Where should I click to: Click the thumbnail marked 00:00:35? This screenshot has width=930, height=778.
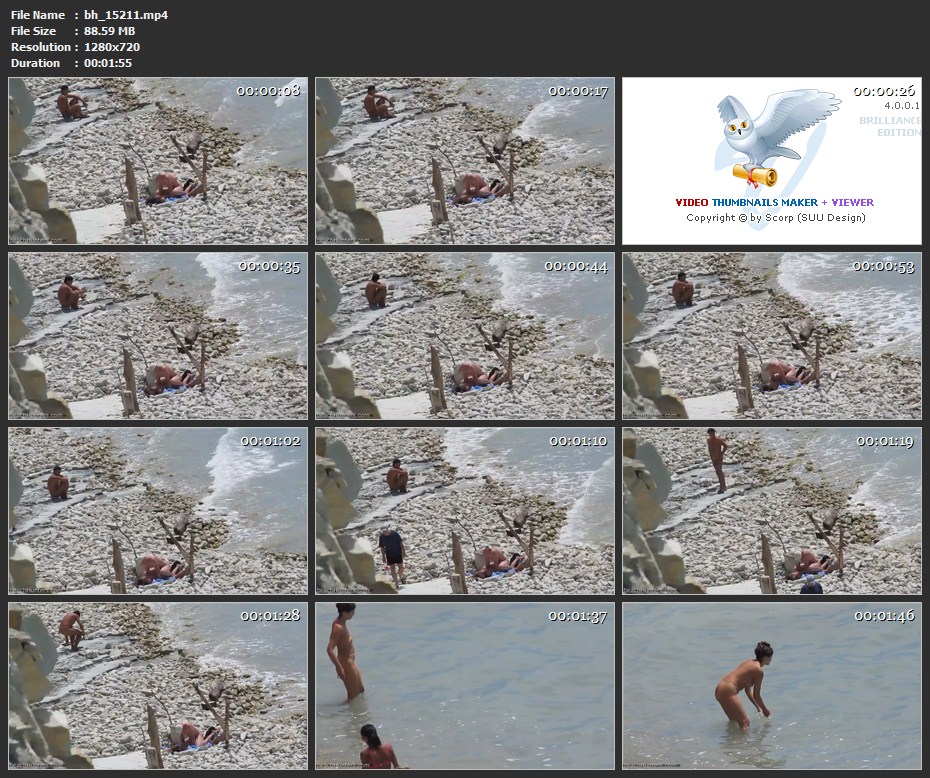[x=158, y=336]
